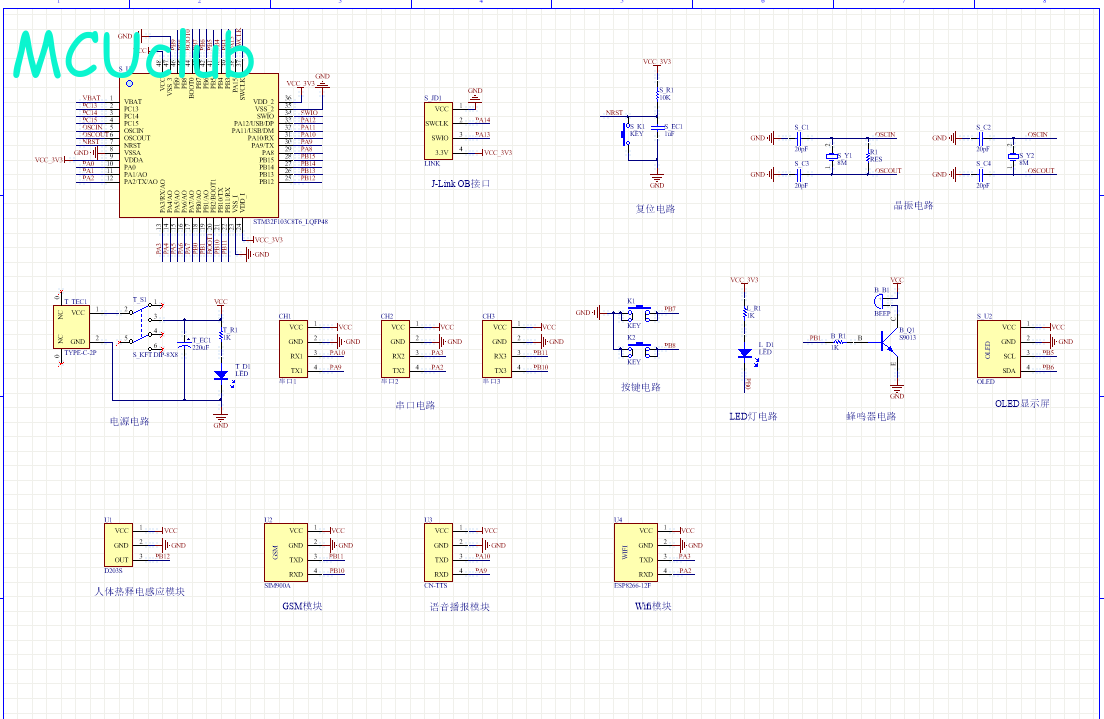Screen dimensions: 1104x719
Task: Click the S_C3 20pF capacitor
Action: 800,174
